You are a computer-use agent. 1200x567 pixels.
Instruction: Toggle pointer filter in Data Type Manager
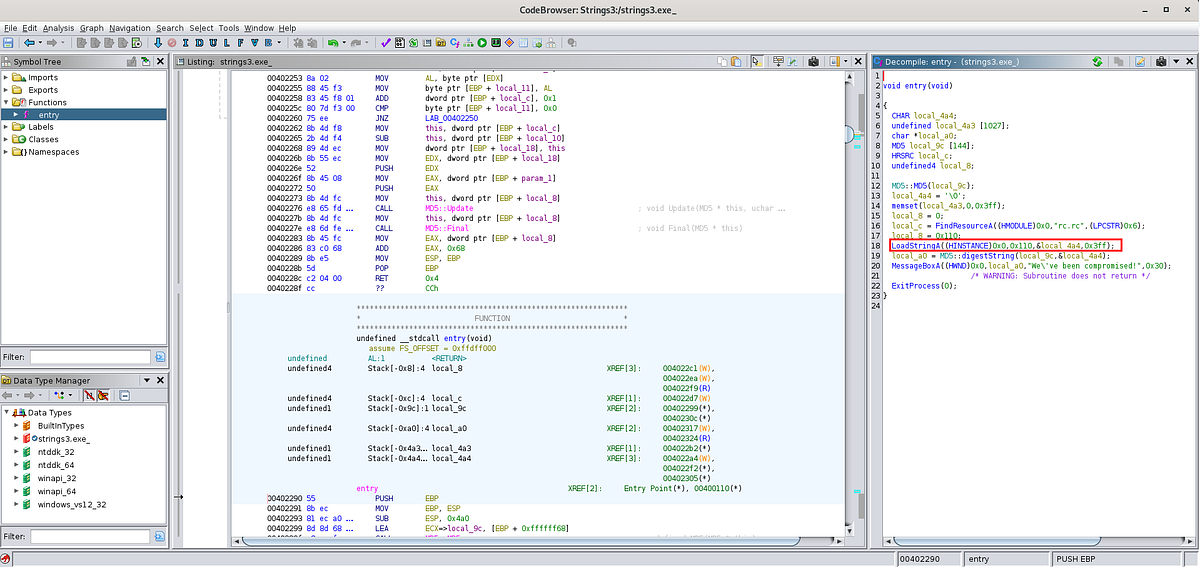click(103, 395)
